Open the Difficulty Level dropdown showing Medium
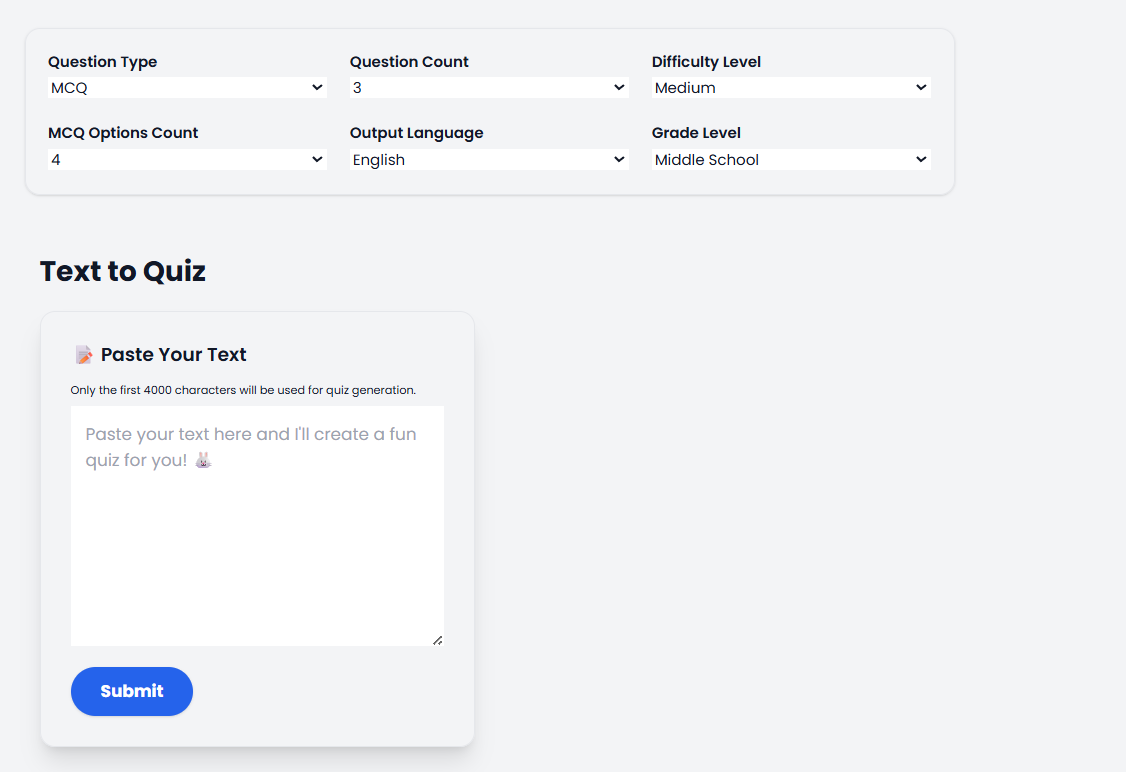Viewport: 1126px width, 772px height. tap(791, 88)
